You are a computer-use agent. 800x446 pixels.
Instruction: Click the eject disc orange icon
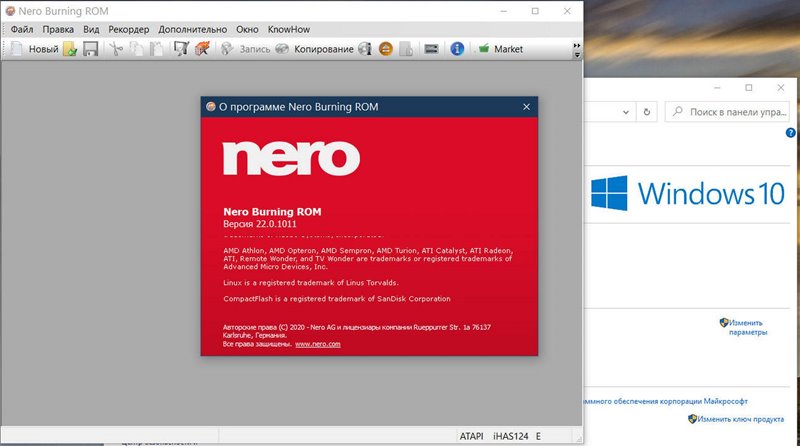386,48
